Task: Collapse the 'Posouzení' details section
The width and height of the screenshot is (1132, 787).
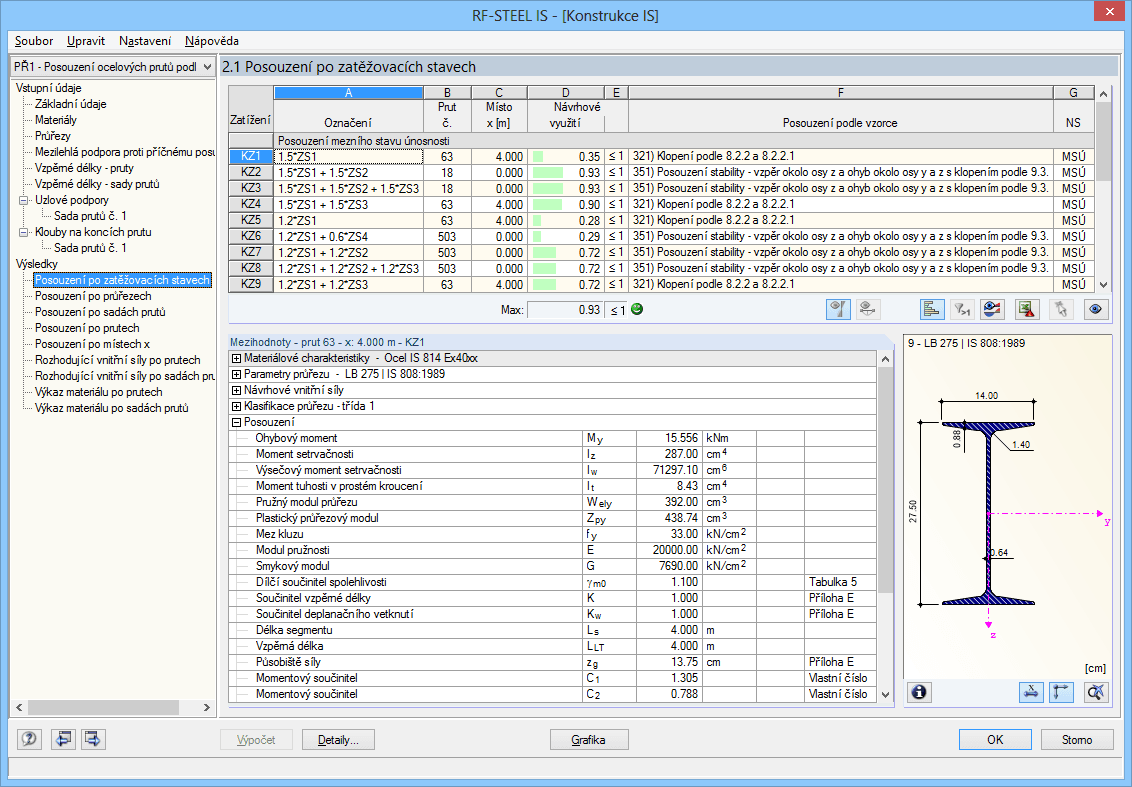Action: [x=236, y=423]
